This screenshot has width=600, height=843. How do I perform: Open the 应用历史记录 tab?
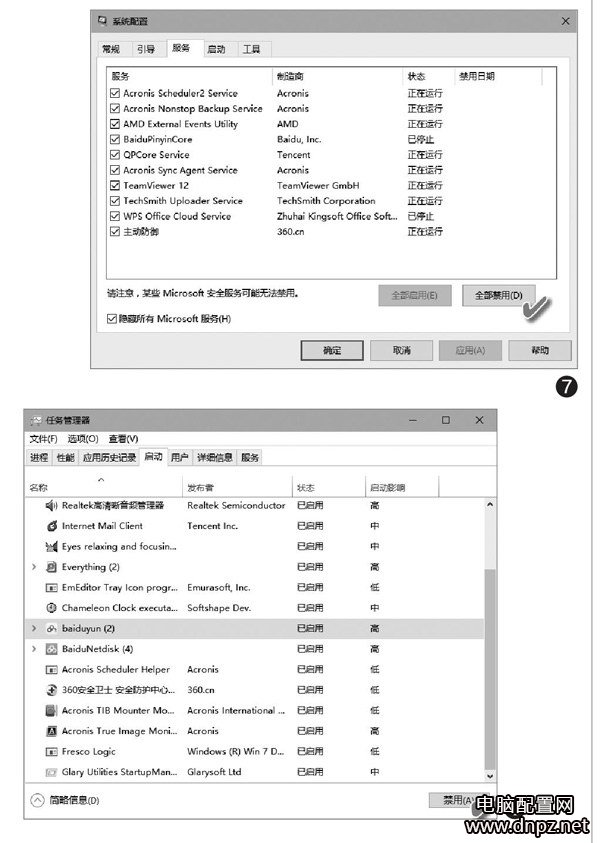109,458
